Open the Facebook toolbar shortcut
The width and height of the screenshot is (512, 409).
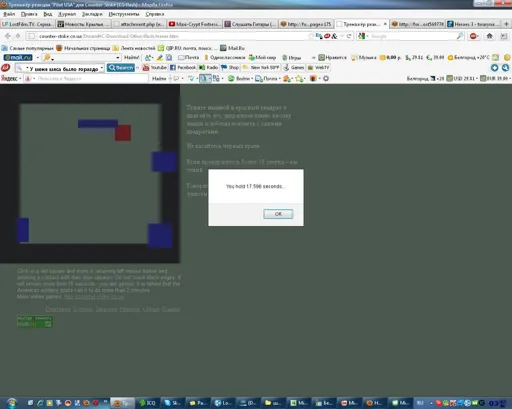pyautogui.click(x=183, y=68)
